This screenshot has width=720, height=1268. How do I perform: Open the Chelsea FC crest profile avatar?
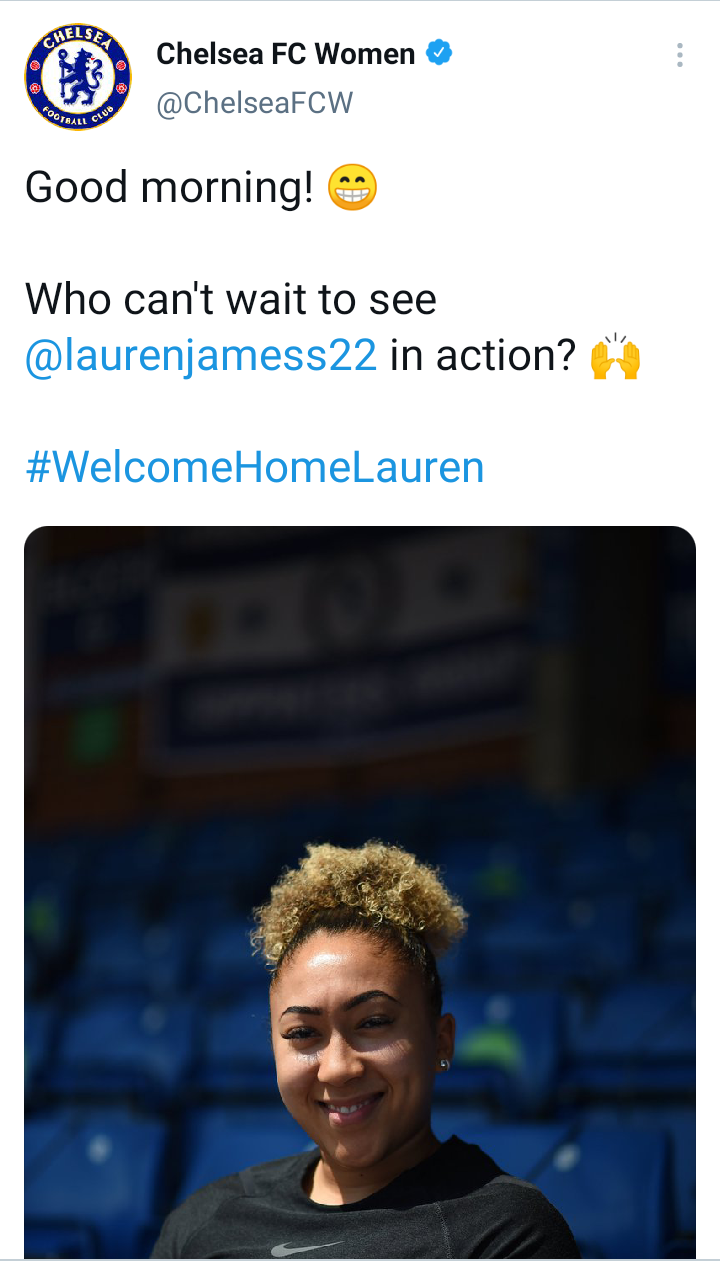click(x=78, y=78)
